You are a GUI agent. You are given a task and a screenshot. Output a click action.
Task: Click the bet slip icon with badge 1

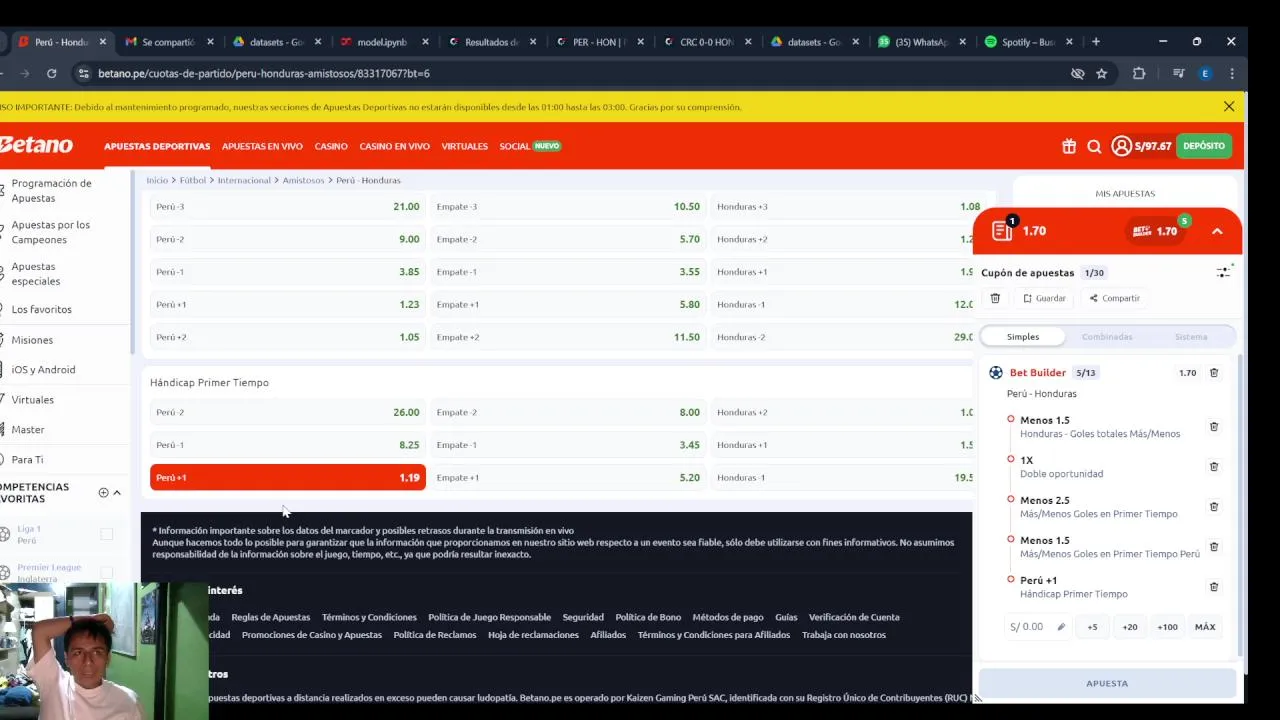pos(1003,230)
